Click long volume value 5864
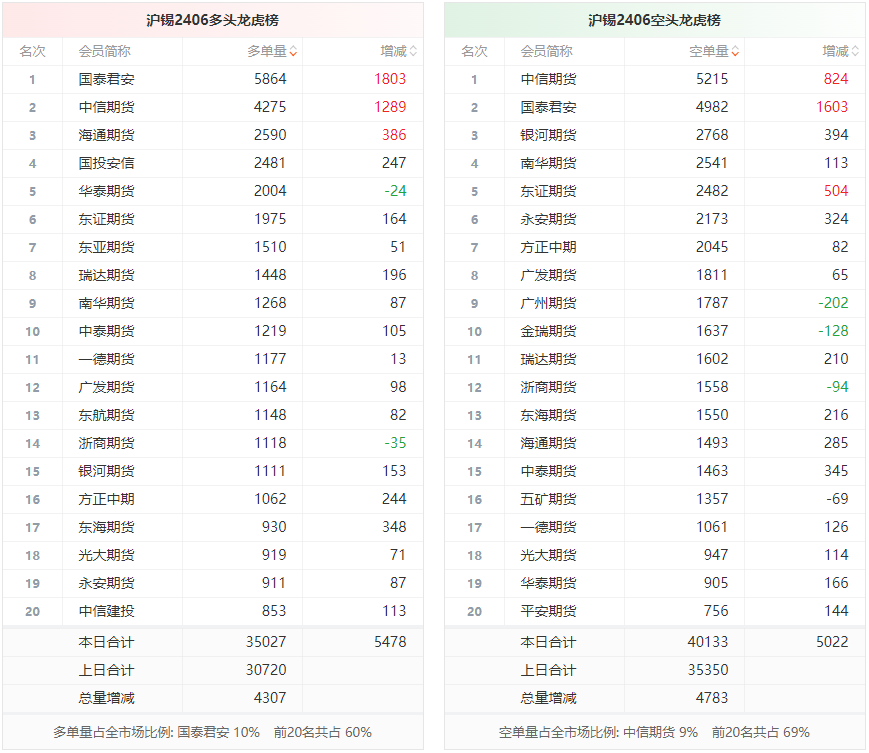This screenshot has width=869, height=753. [270, 79]
